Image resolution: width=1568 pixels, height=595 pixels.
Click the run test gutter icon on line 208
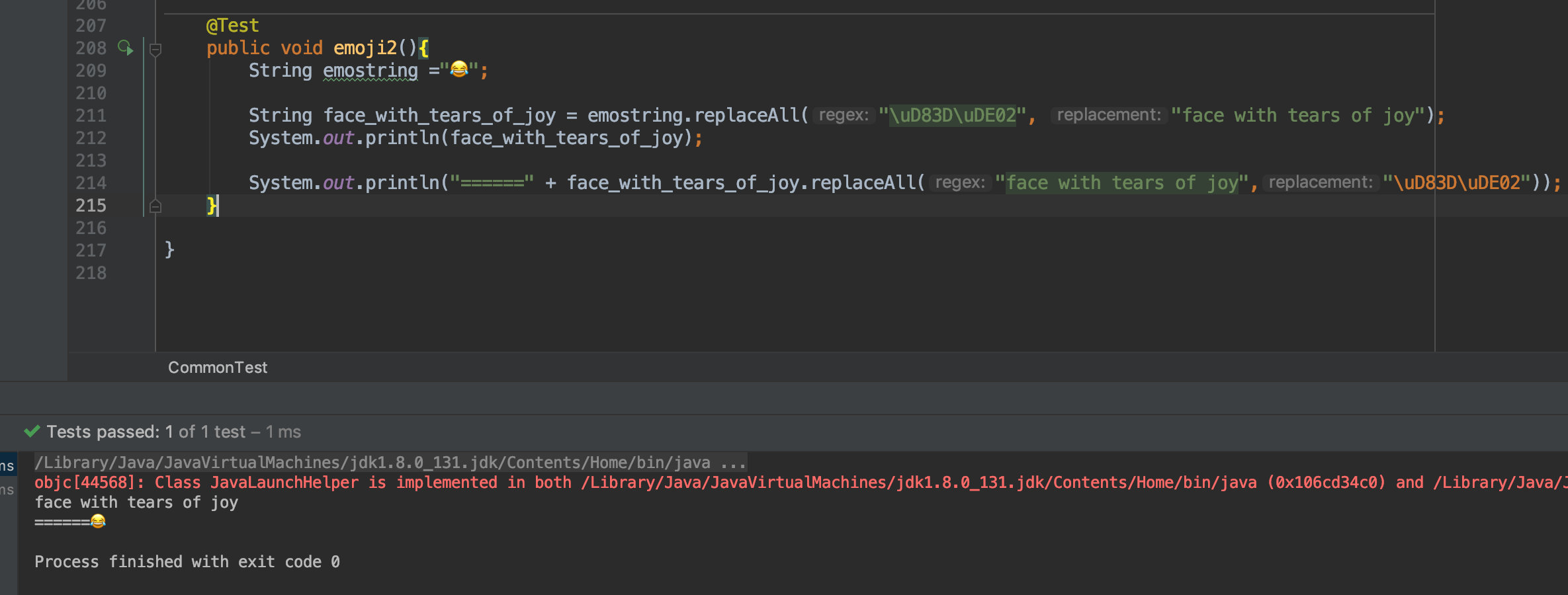(x=125, y=48)
